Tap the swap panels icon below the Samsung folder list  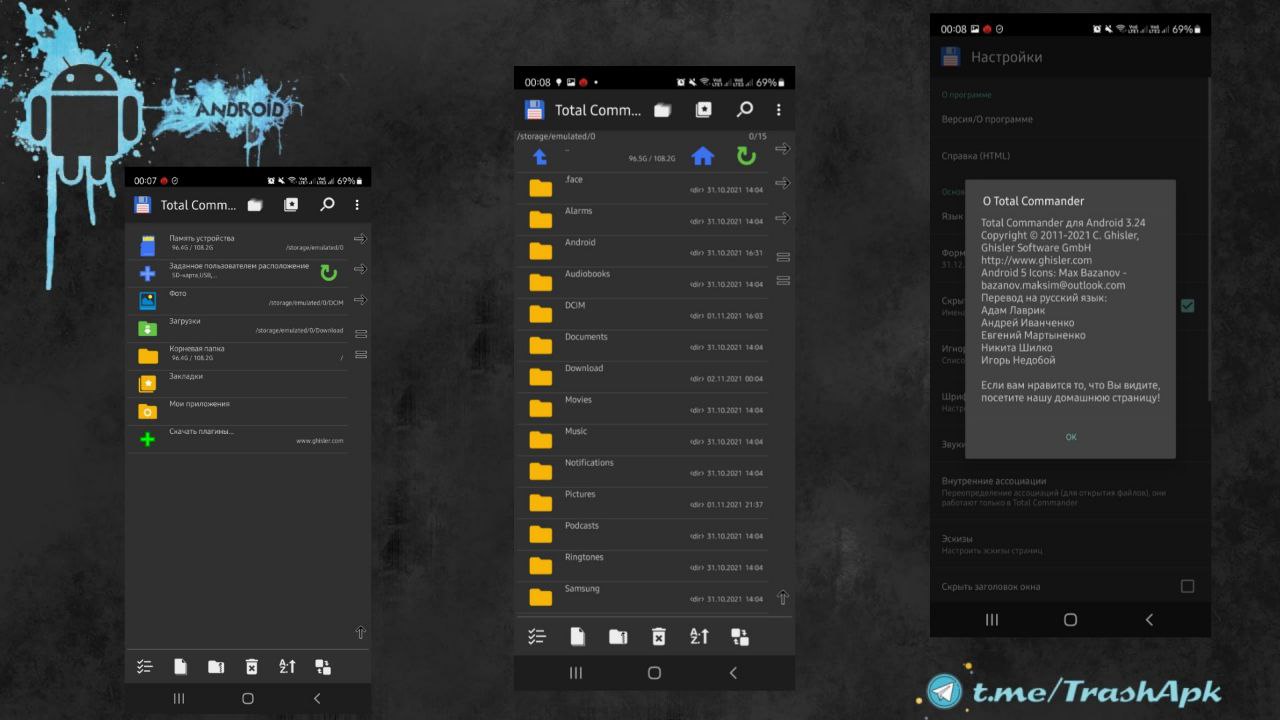coord(740,636)
